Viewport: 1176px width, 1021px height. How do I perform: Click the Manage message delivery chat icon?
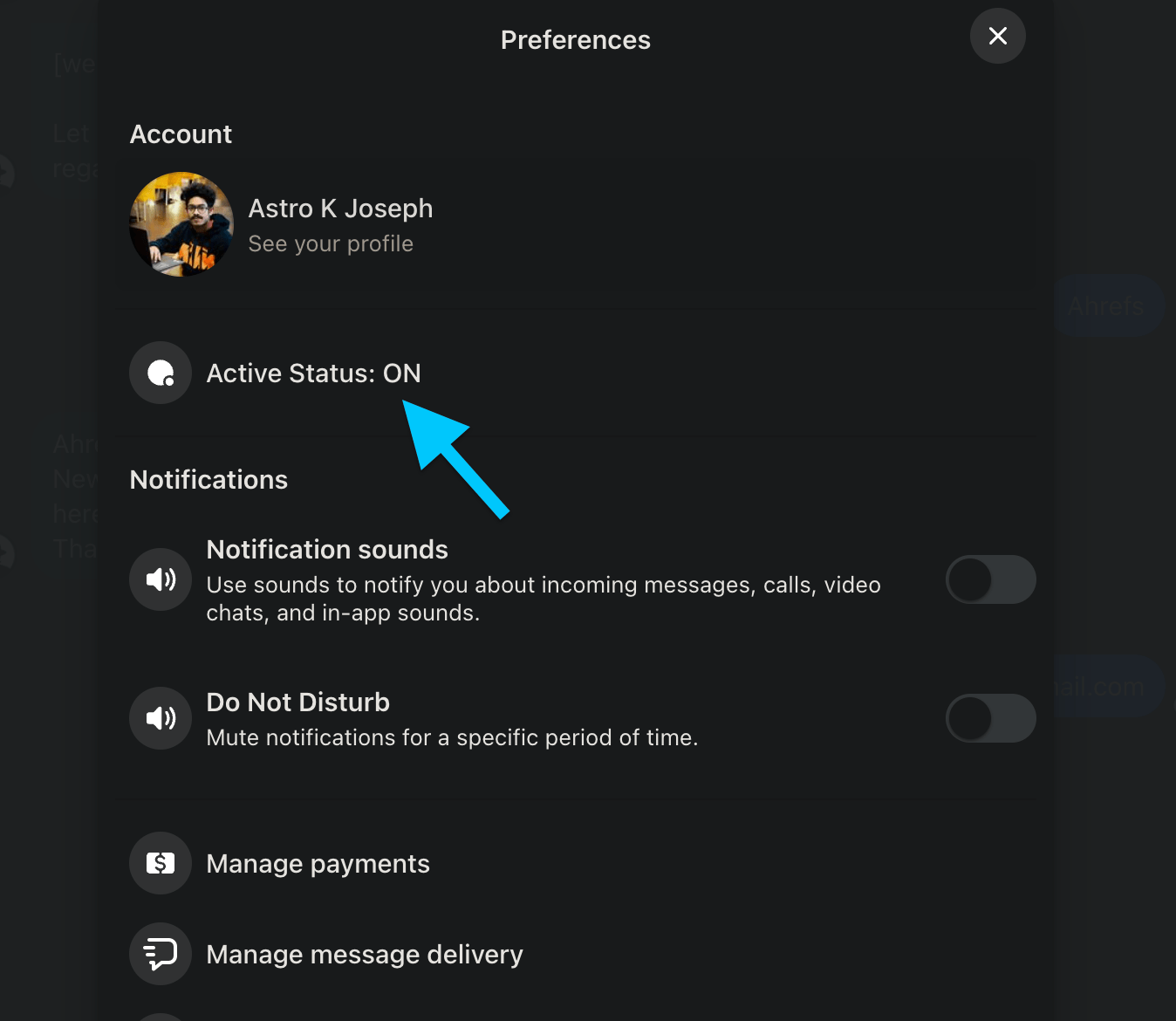pyautogui.click(x=161, y=954)
